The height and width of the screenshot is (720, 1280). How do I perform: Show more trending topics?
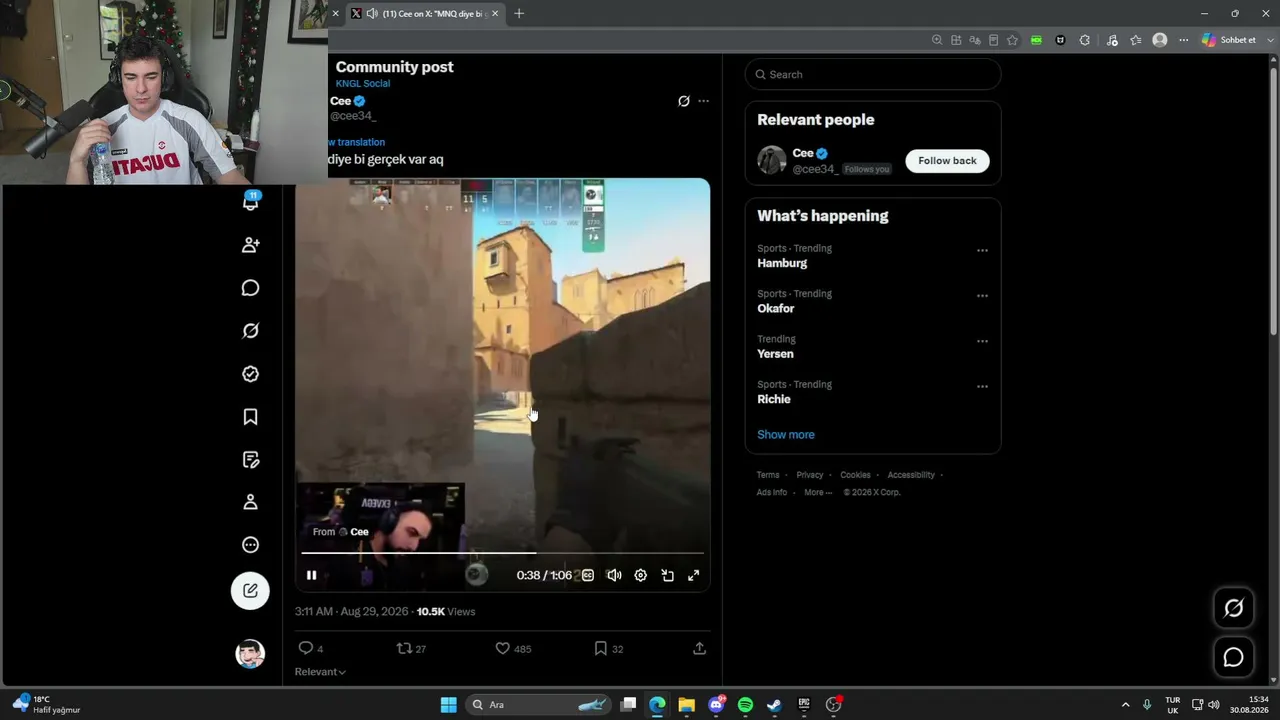coord(786,435)
